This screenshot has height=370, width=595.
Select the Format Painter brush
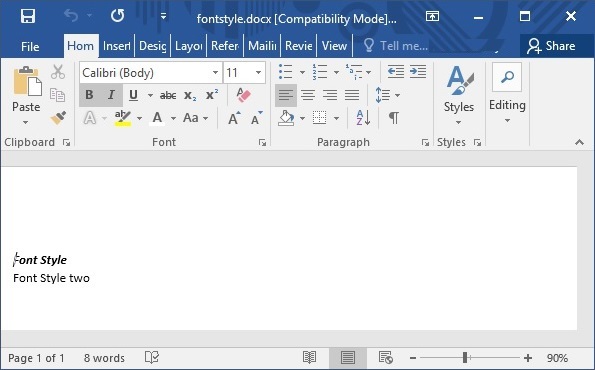58,118
